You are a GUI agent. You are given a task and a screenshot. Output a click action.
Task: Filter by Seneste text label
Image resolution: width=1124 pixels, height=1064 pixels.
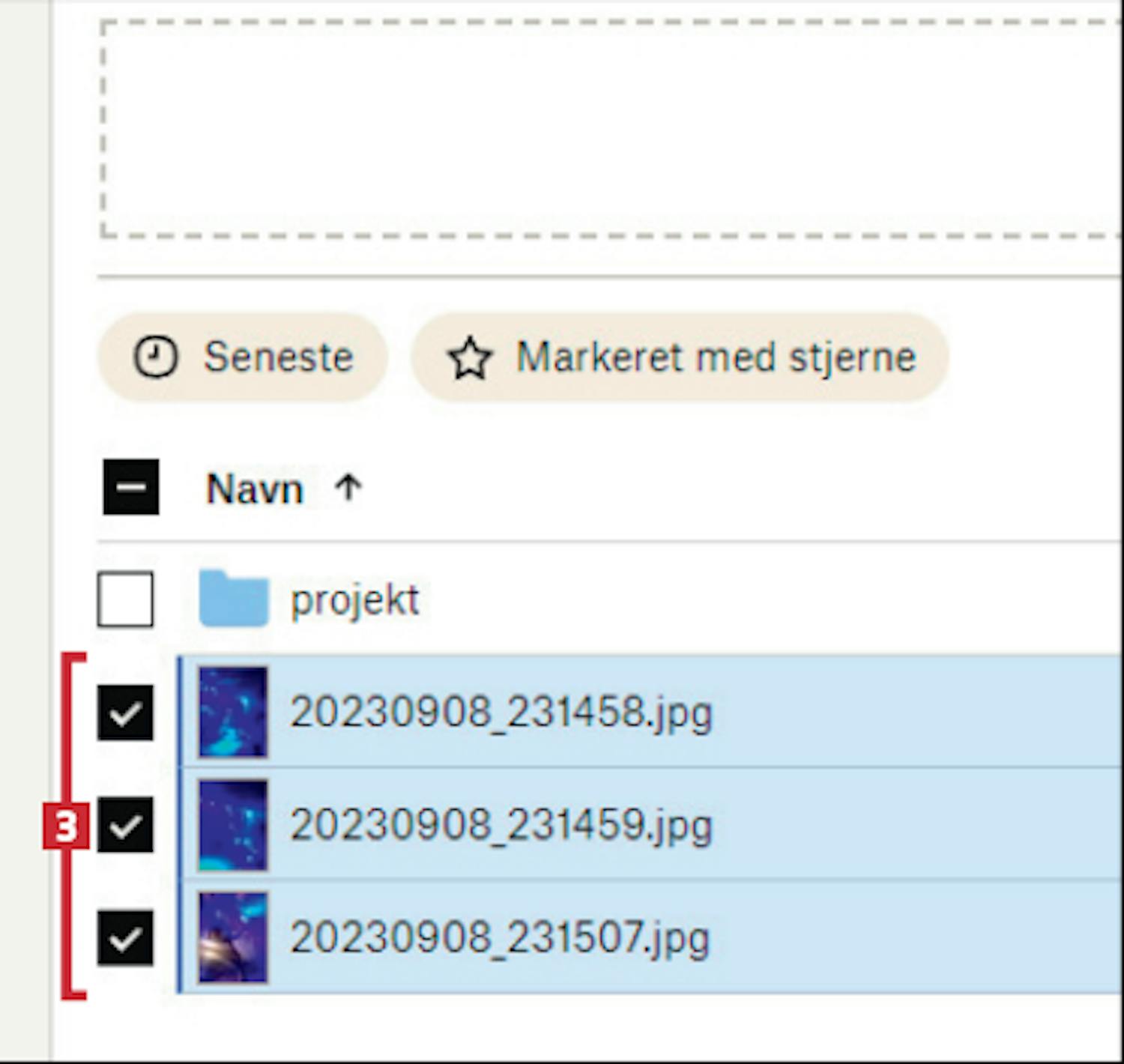click(x=278, y=357)
